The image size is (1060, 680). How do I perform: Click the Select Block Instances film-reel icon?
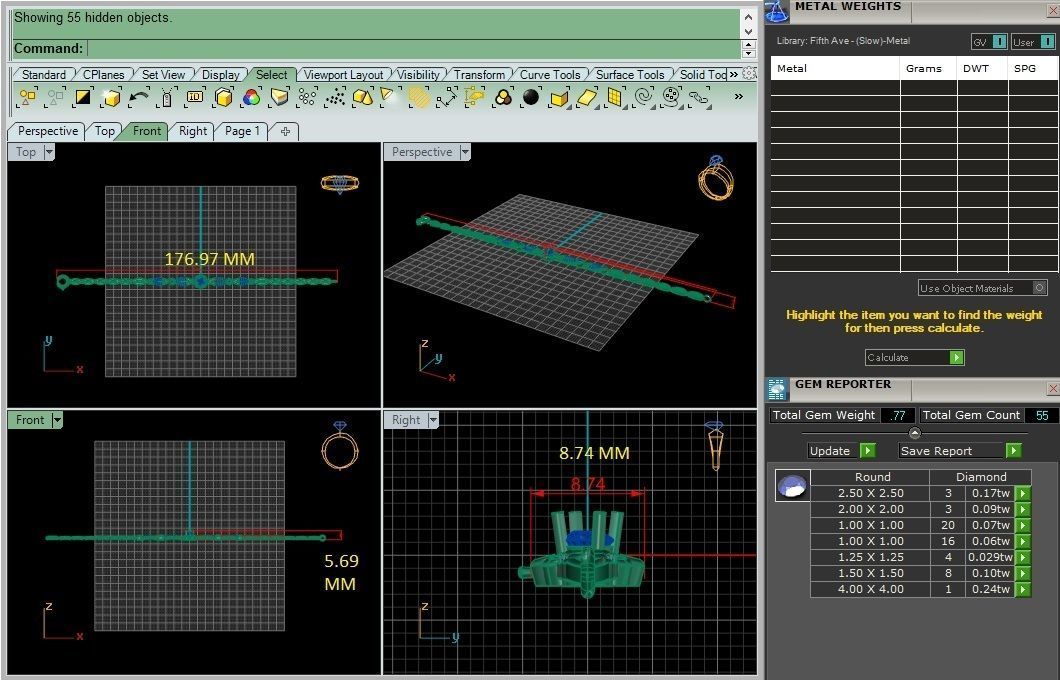point(671,98)
